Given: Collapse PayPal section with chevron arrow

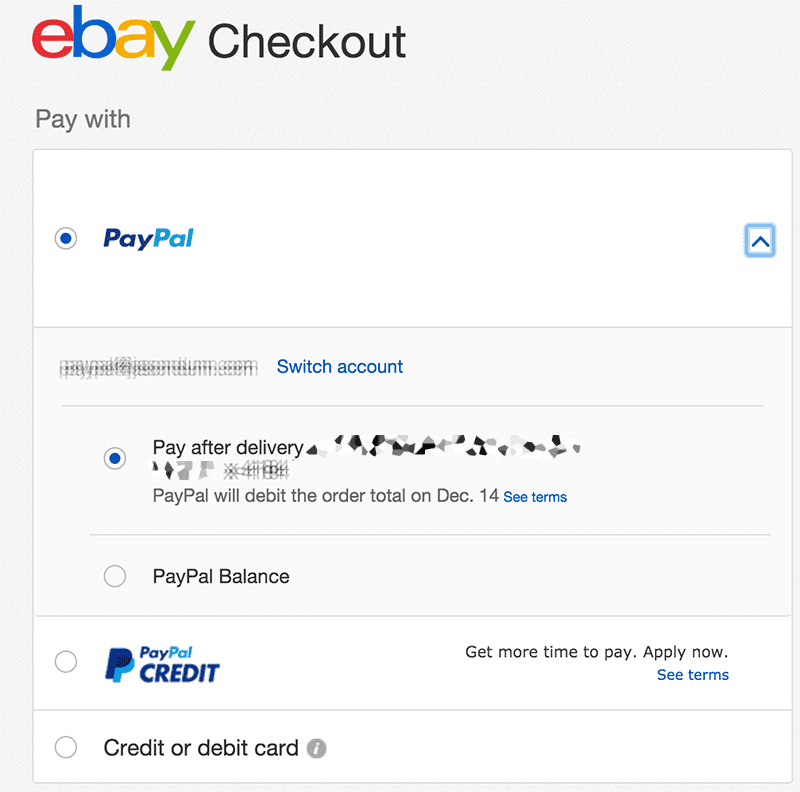Looking at the screenshot, I should 760,240.
